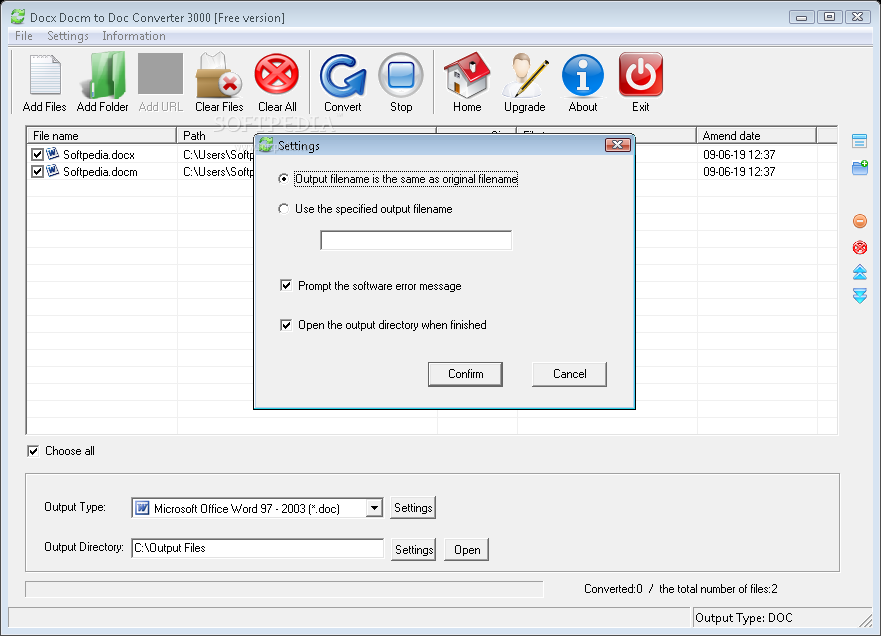Click the Cancel button in Settings dialog
This screenshot has width=881, height=636.
[x=569, y=374]
